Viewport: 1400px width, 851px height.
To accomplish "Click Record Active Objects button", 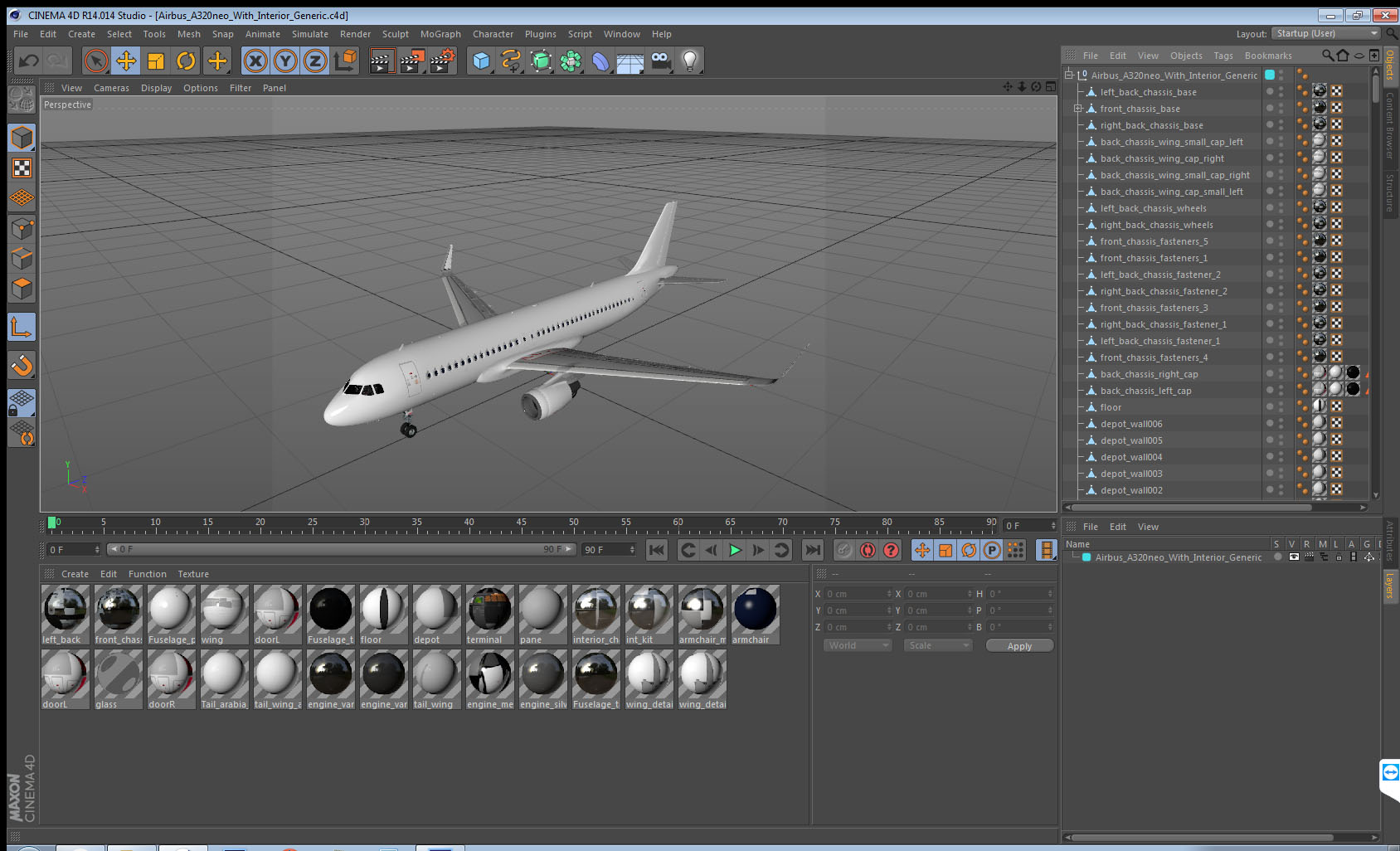I will pyautogui.click(x=844, y=550).
